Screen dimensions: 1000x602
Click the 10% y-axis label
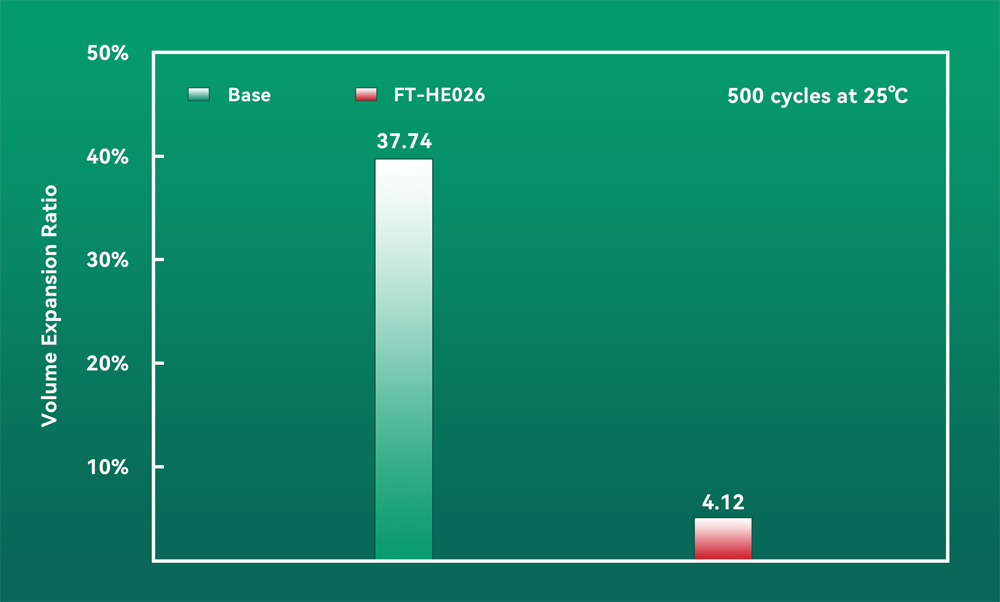(107, 467)
